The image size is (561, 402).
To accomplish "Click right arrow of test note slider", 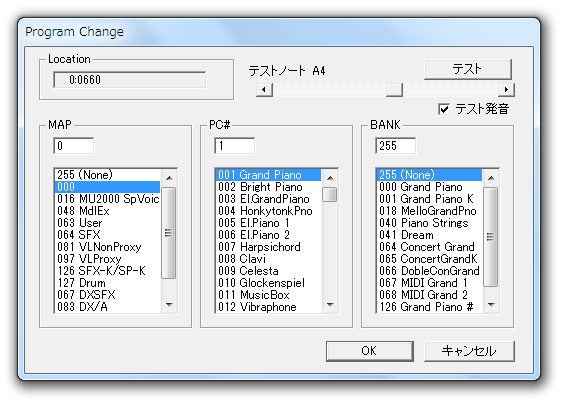I will pos(506,89).
